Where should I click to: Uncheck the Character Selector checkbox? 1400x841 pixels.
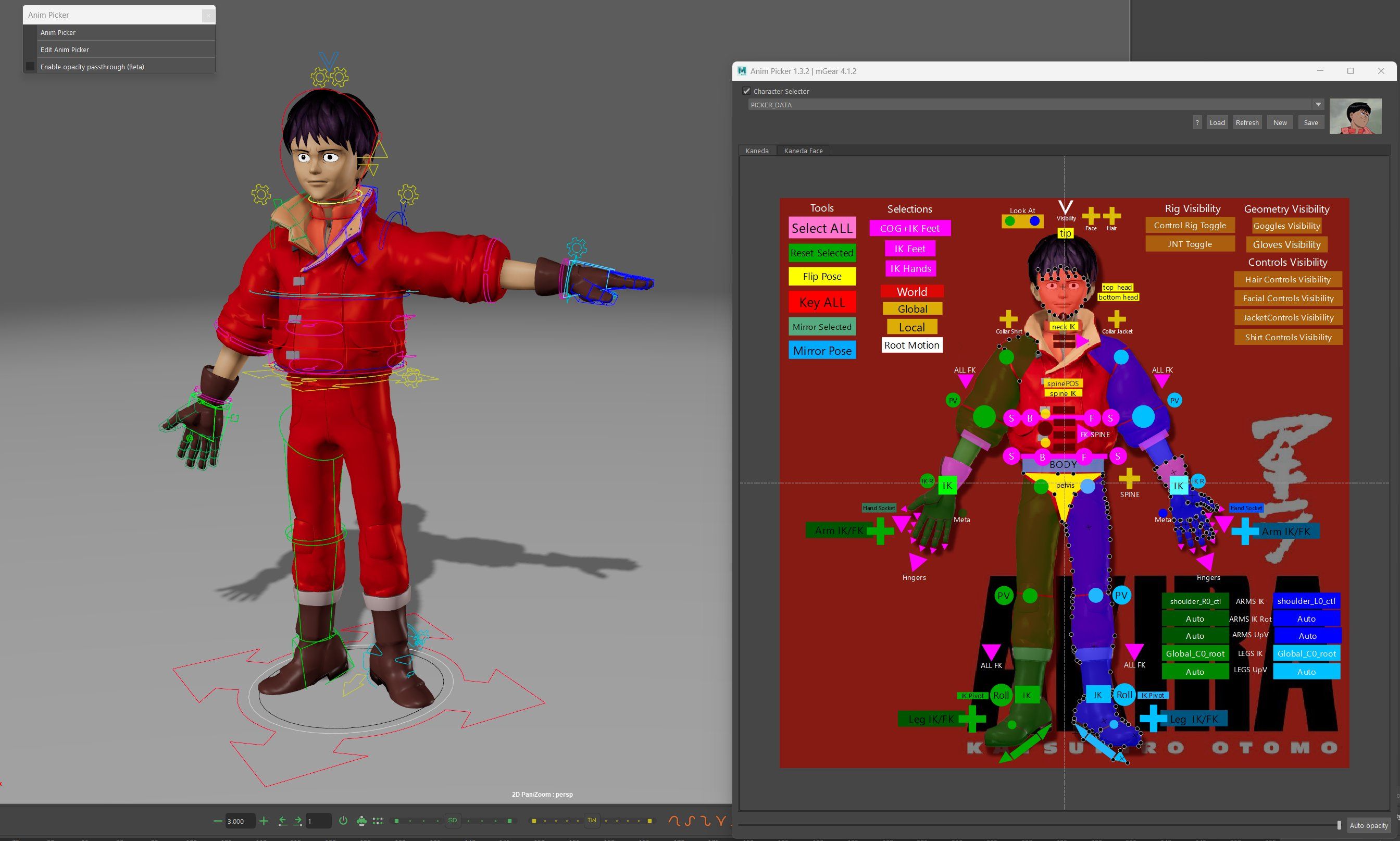746,91
